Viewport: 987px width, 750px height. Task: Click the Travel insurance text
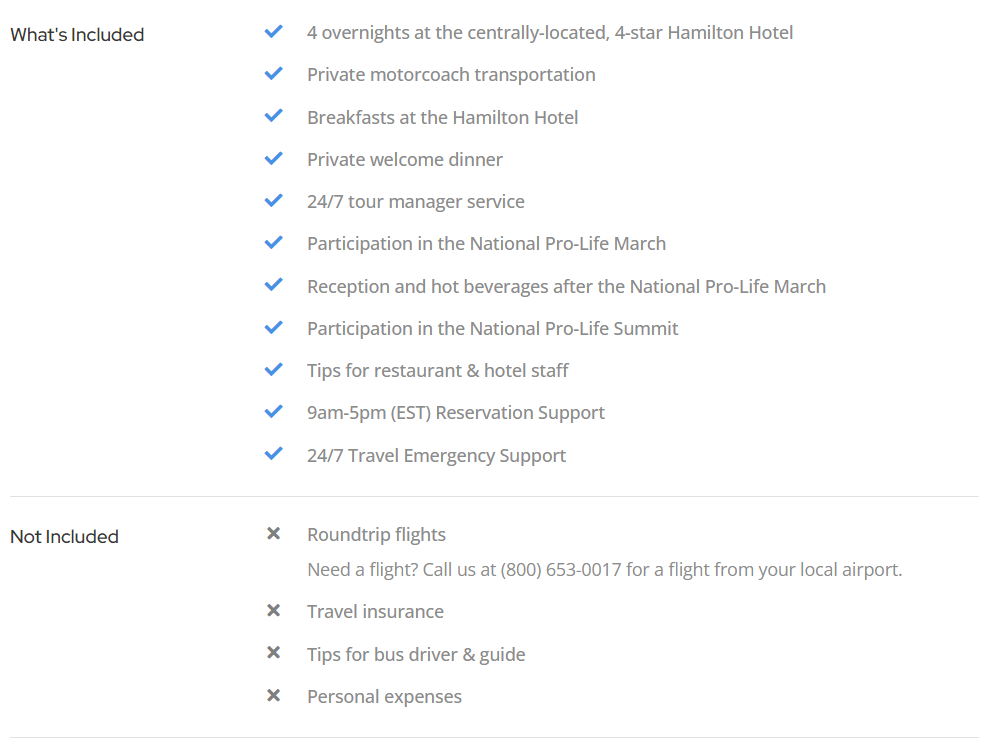(x=375, y=611)
